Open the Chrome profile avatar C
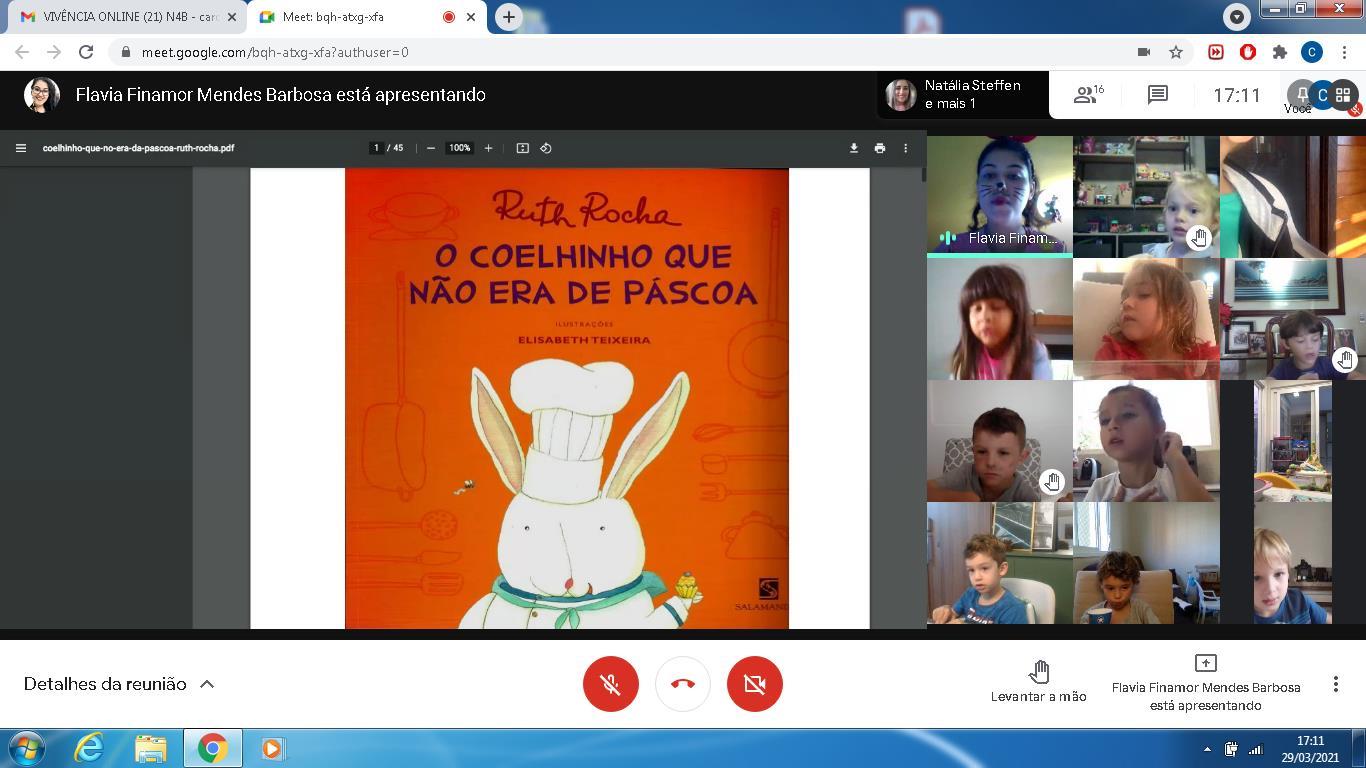 1312,52
